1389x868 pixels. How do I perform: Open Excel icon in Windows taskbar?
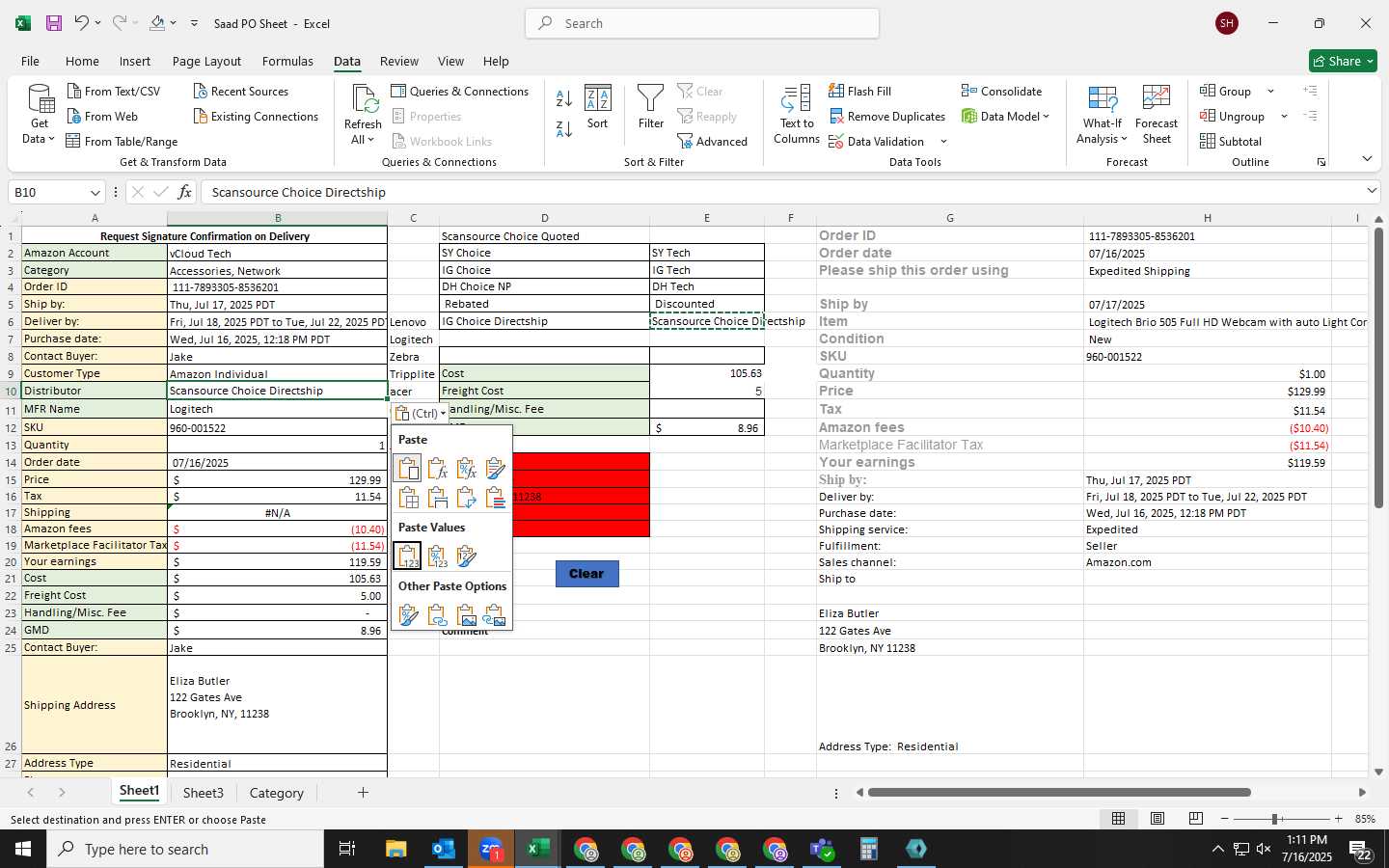[x=537, y=849]
